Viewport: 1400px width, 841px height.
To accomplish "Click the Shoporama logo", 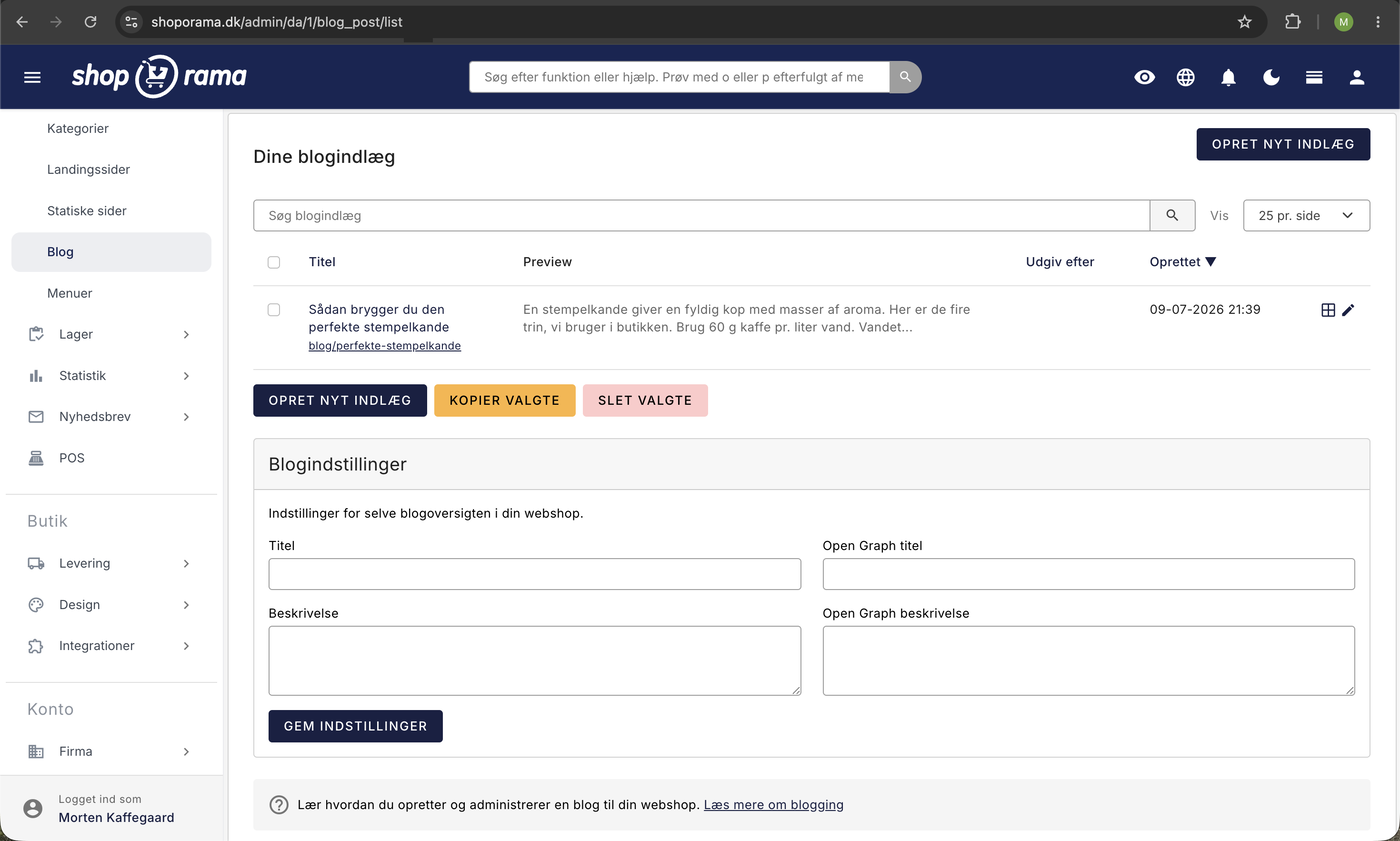I will [159, 76].
